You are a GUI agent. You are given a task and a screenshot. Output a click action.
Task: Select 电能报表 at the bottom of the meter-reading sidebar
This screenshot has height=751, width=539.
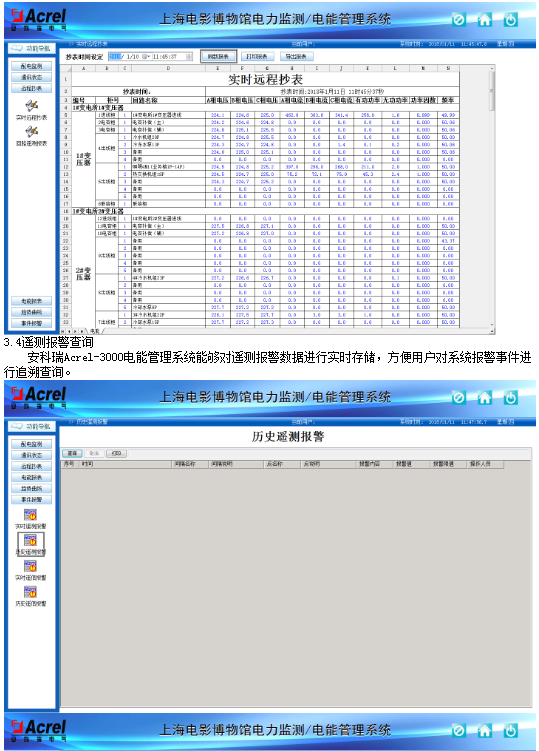pyautogui.click(x=32, y=301)
